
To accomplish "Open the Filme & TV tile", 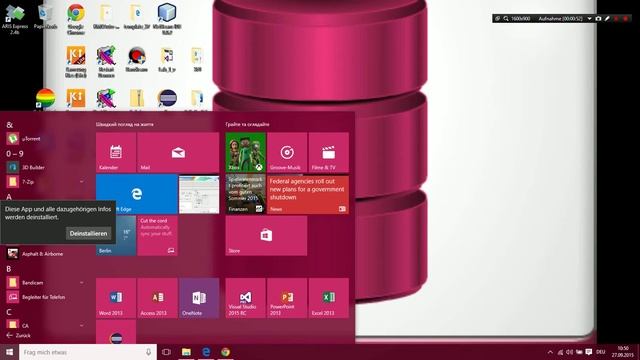I will click(x=329, y=152).
